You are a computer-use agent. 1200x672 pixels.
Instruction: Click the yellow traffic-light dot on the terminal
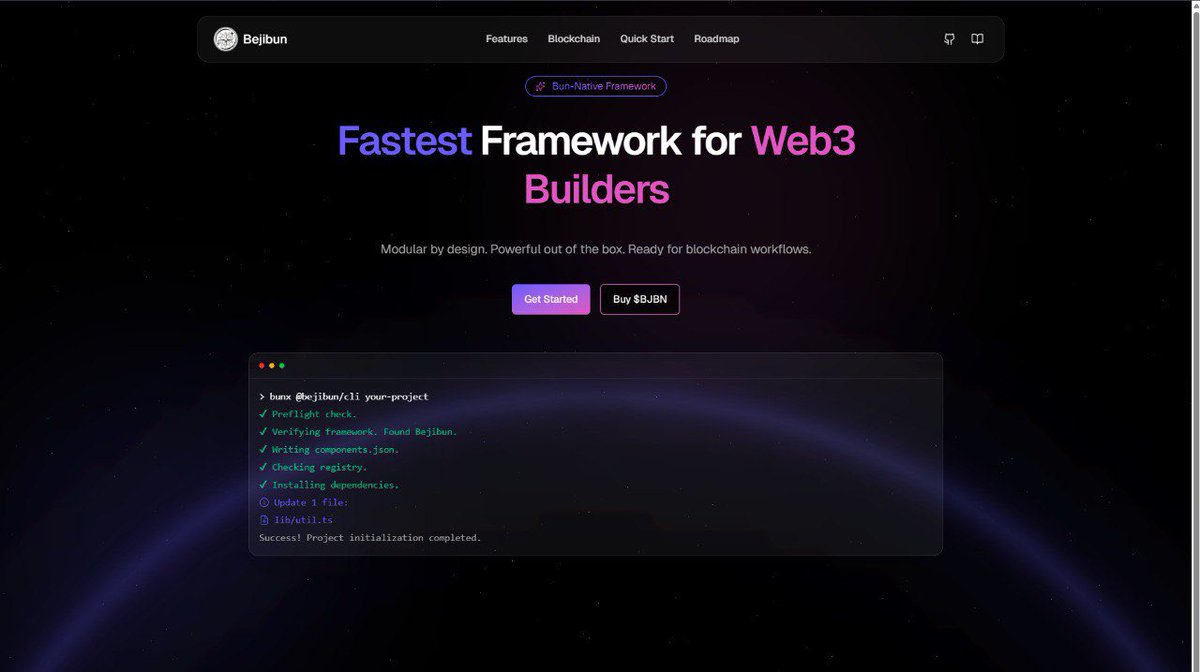coord(271,366)
